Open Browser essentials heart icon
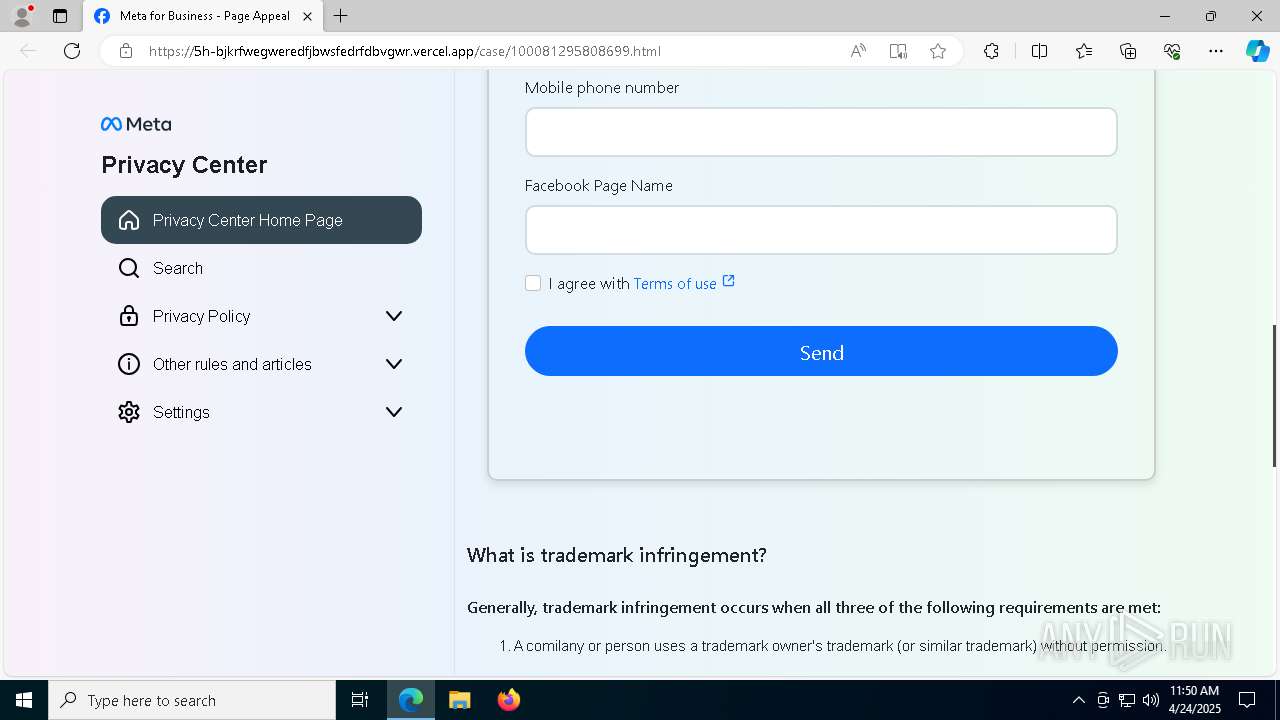The width and height of the screenshot is (1280, 720). (x=1172, y=51)
